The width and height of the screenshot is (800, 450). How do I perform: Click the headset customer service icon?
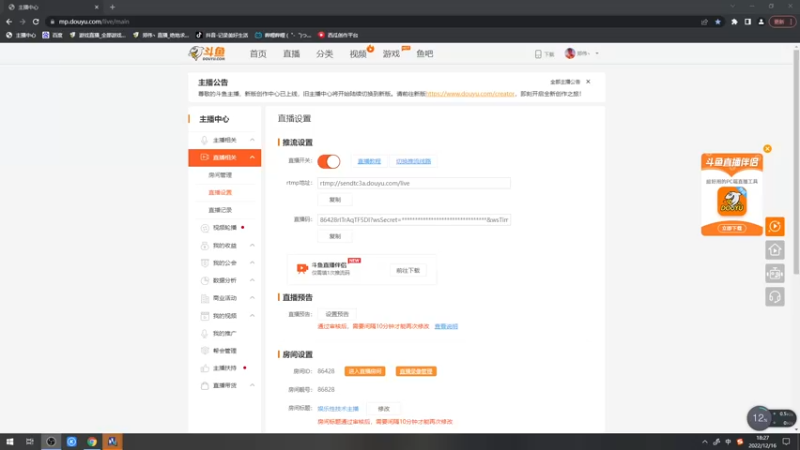(774, 297)
